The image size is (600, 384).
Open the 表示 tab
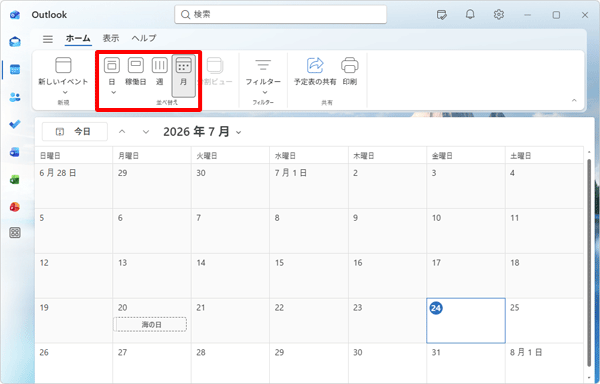tap(111, 38)
